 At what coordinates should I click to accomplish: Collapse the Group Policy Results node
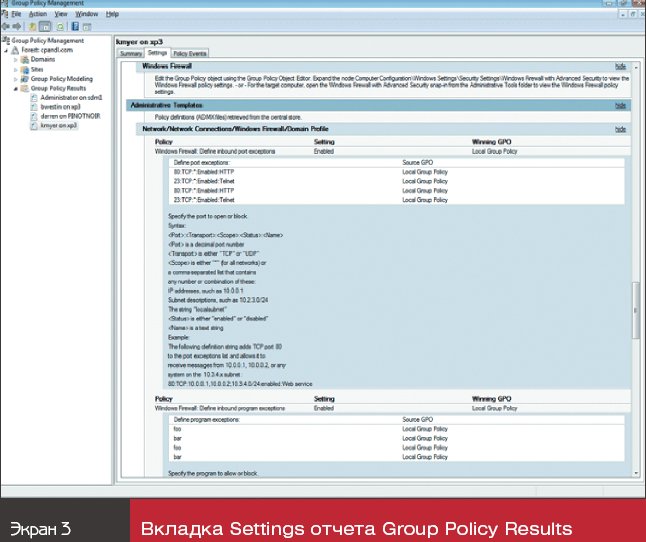(x=15, y=89)
